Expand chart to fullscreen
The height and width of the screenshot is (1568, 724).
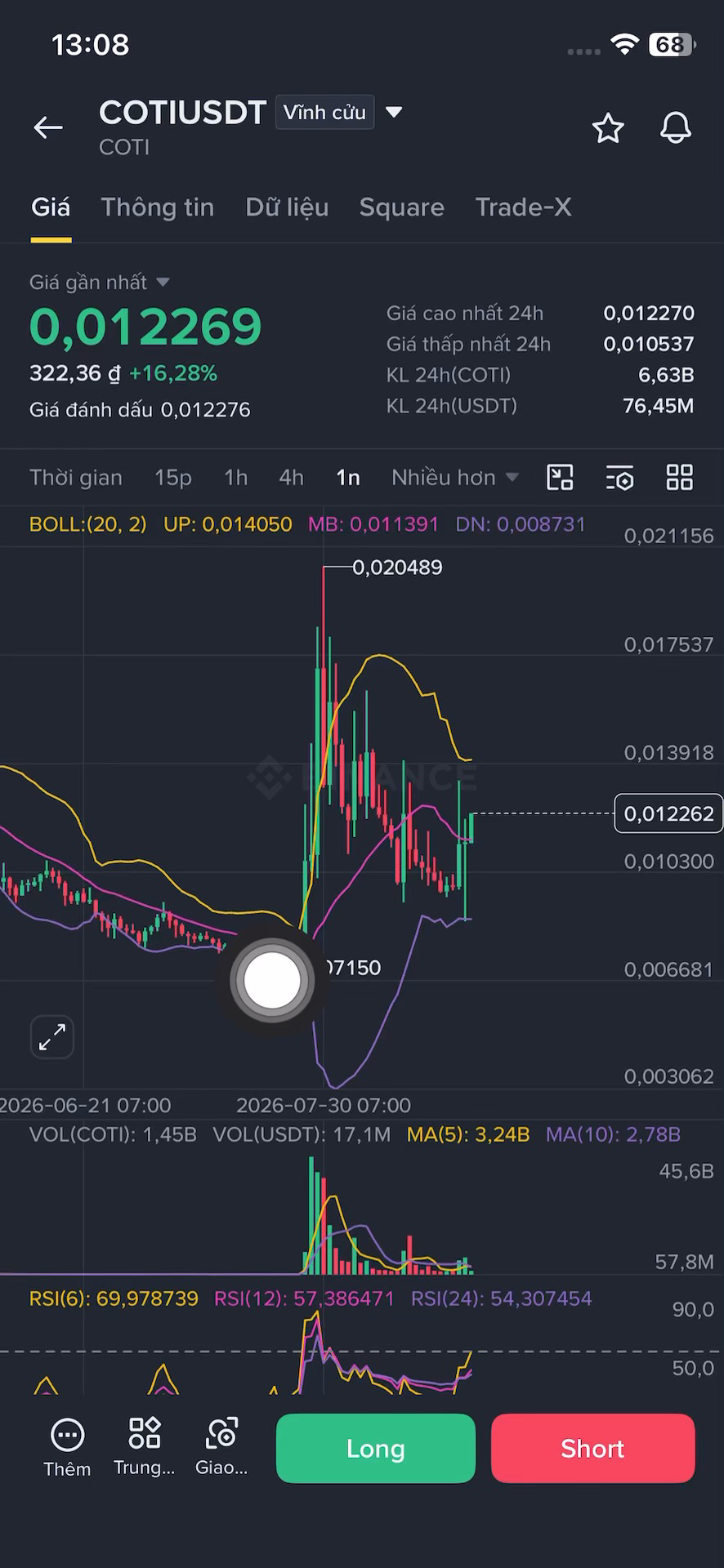[52, 1037]
